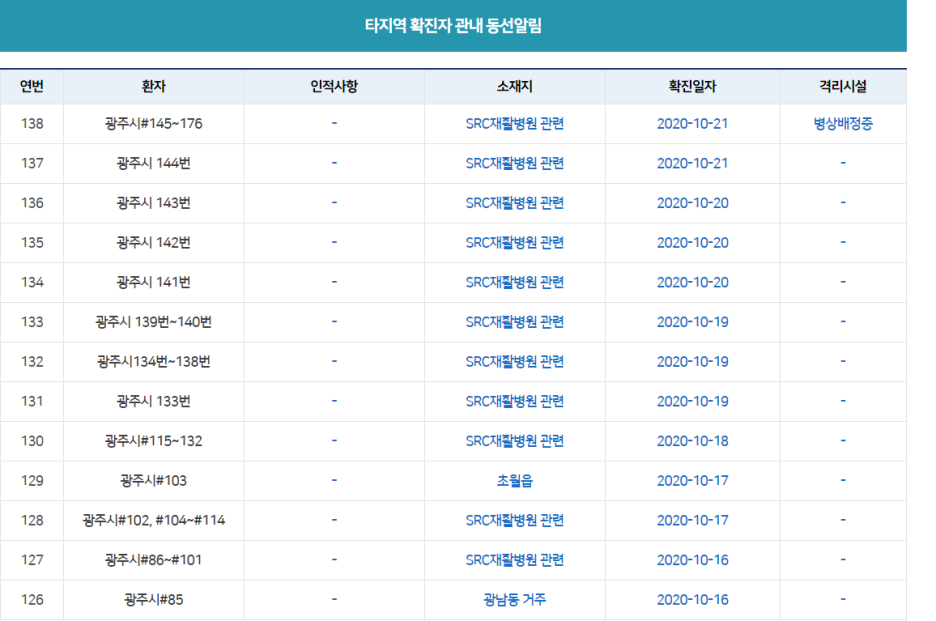Screen dimensions: 936x621
Task: Click date 2020-10-21 in row 138
Action: pos(692,124)
